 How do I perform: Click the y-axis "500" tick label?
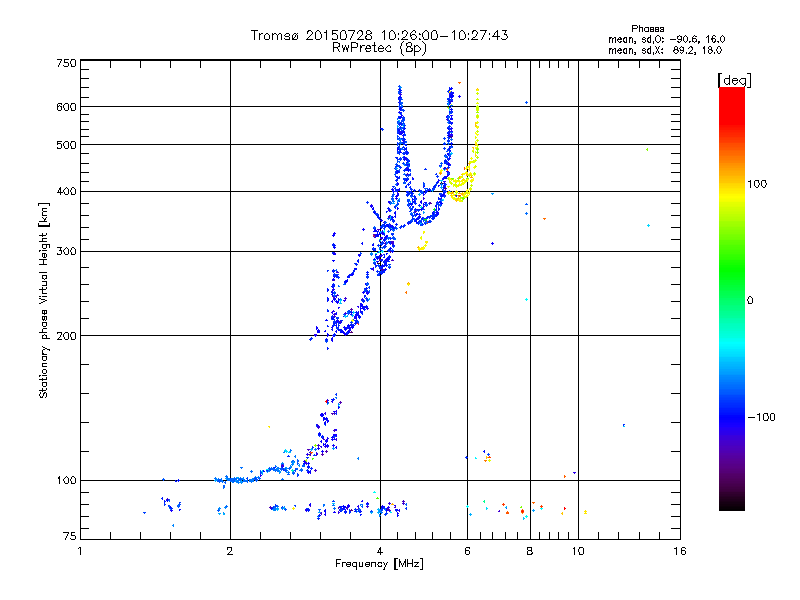pos(66,145)
